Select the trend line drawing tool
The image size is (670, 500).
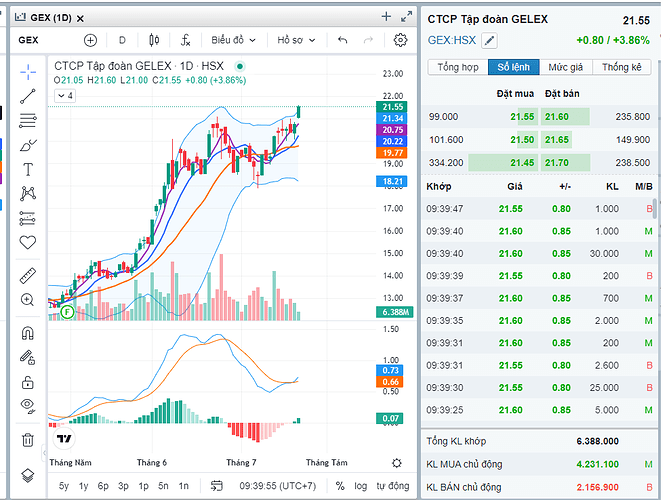[28, 97]
